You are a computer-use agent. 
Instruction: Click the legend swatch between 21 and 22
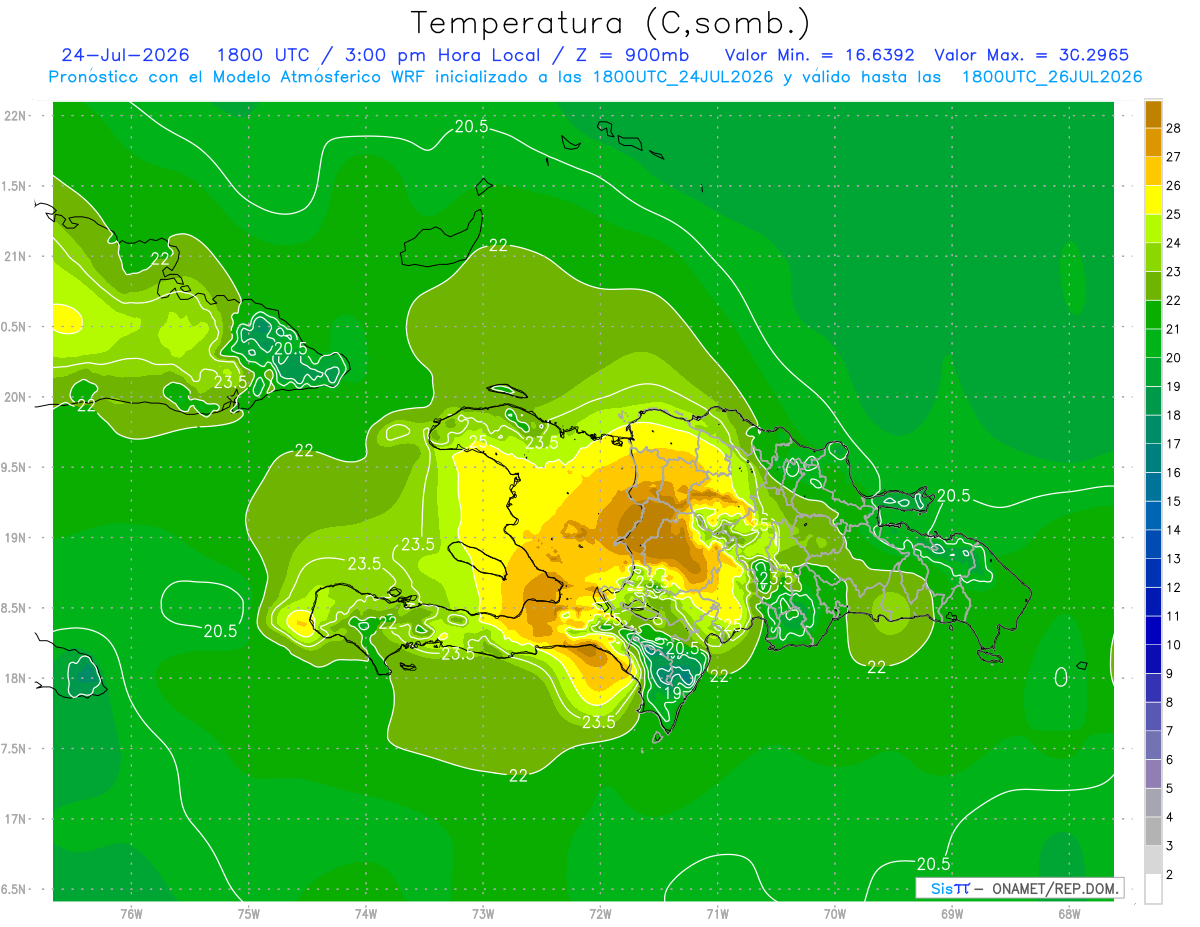pyautogui.click(x=1153, y=314)
